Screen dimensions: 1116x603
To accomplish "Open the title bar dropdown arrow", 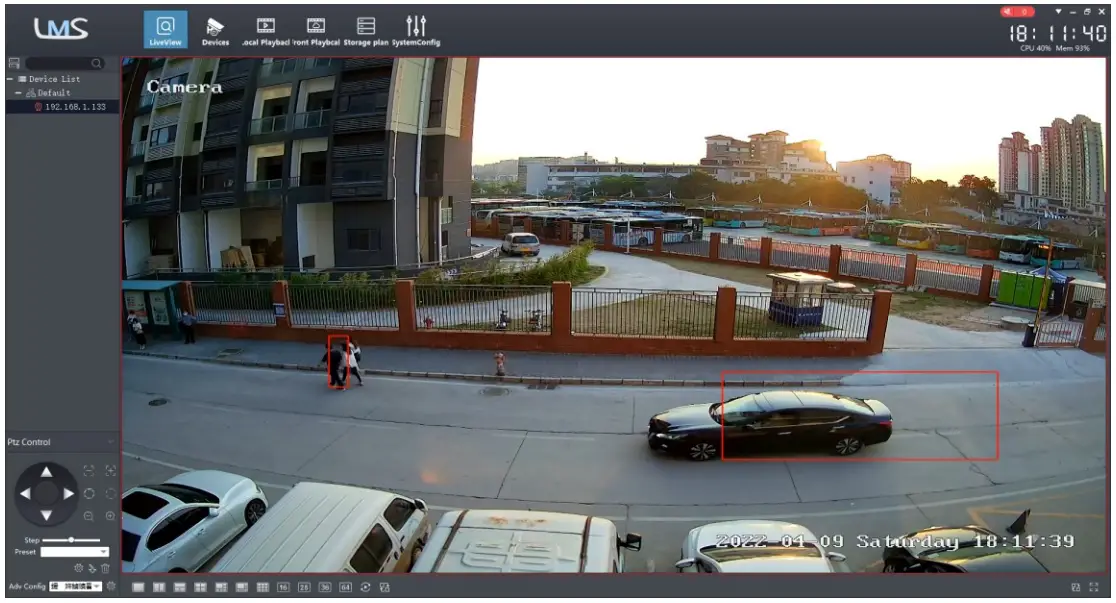I will (1058, 12).
